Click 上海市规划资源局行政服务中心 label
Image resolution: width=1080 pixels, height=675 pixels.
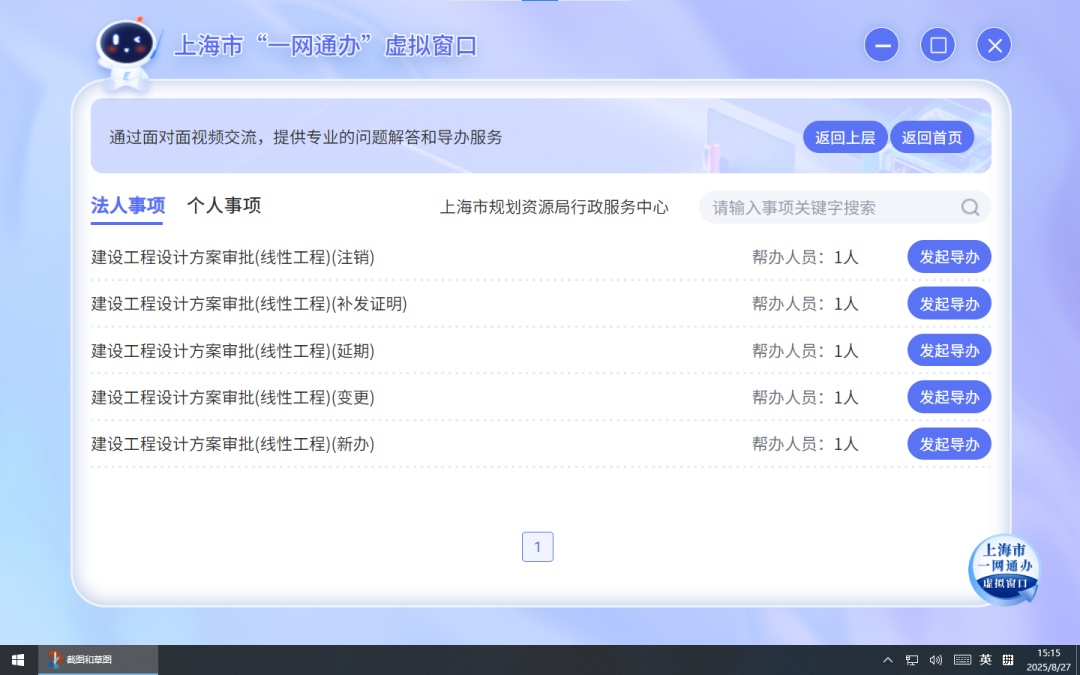click(554, 207)
